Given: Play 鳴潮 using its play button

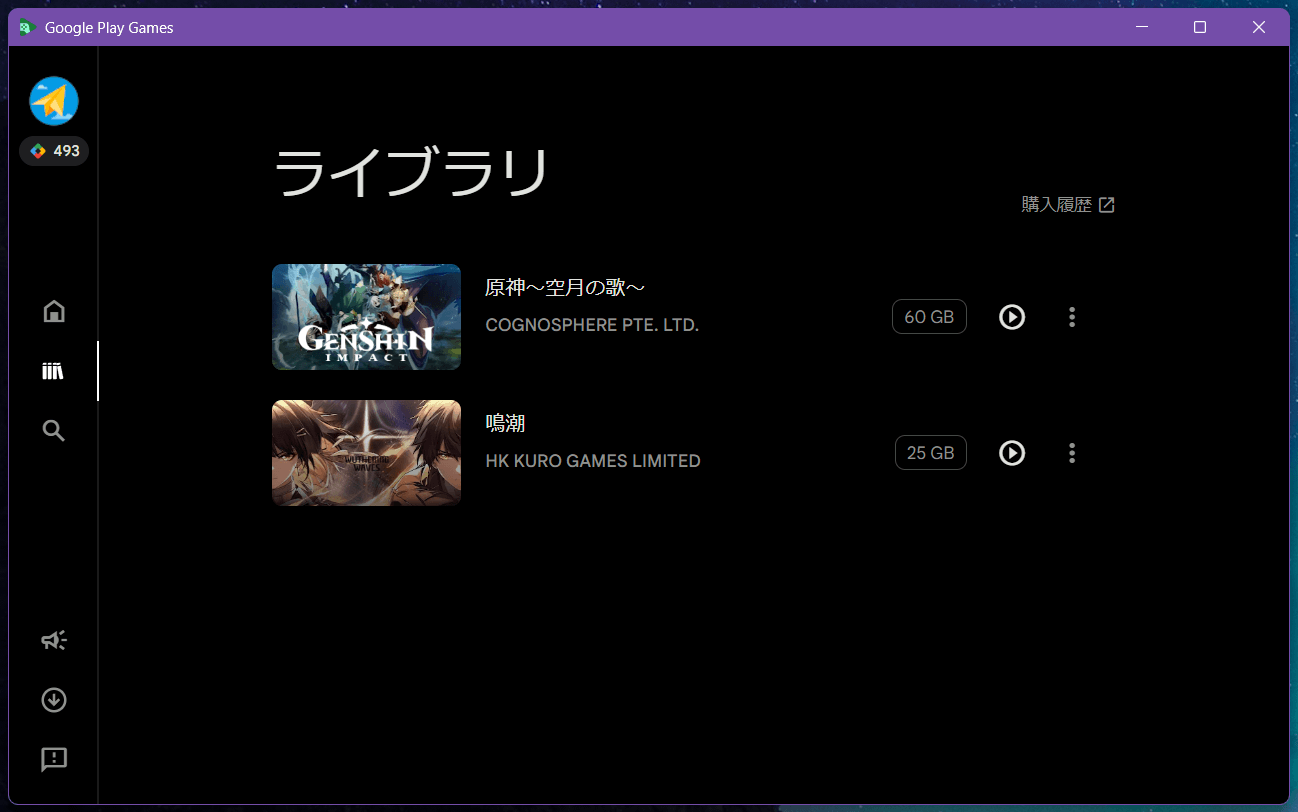Looking at the screenshot, I should pyautogui.click(x=1012, y=453).
